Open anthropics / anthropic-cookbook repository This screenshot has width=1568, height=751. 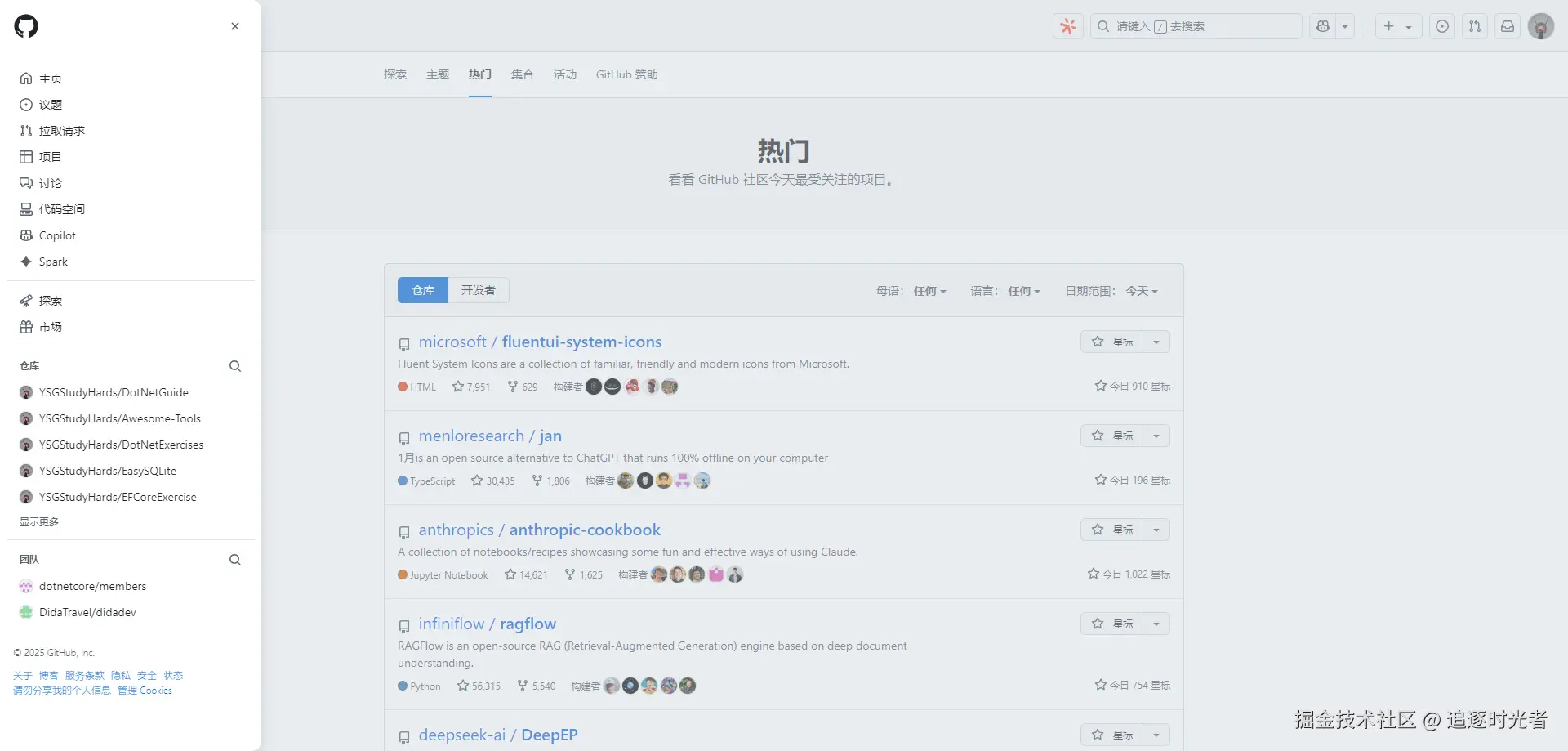click(539, 530)
